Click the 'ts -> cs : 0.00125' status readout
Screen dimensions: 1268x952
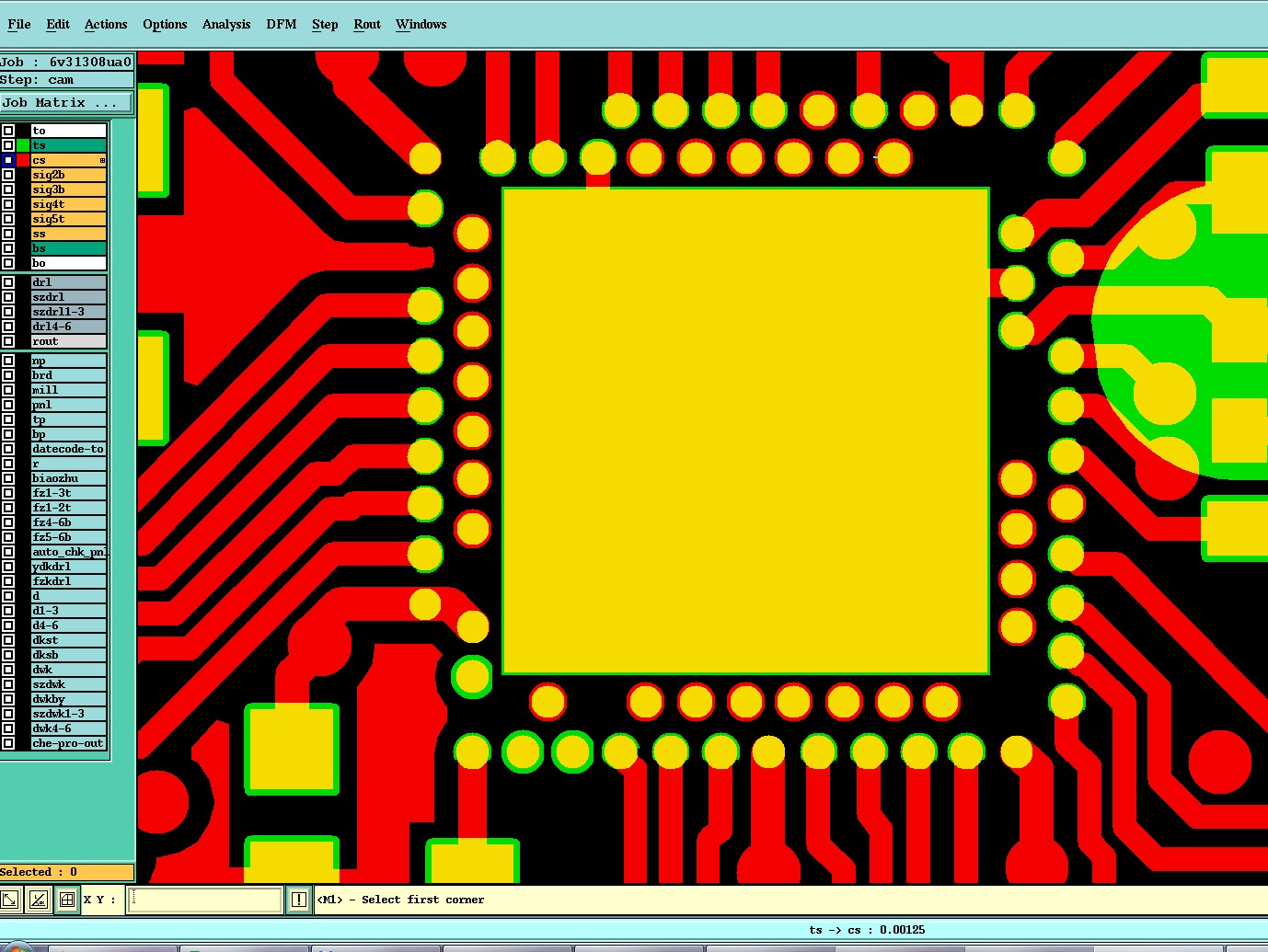tap(867, 930)
